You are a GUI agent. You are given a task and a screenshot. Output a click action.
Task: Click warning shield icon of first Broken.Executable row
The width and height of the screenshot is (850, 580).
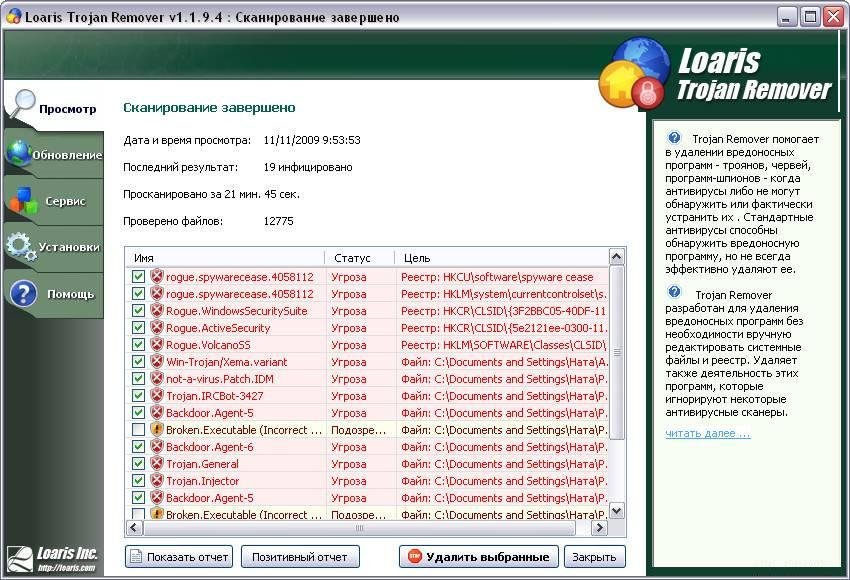(157, 429)
